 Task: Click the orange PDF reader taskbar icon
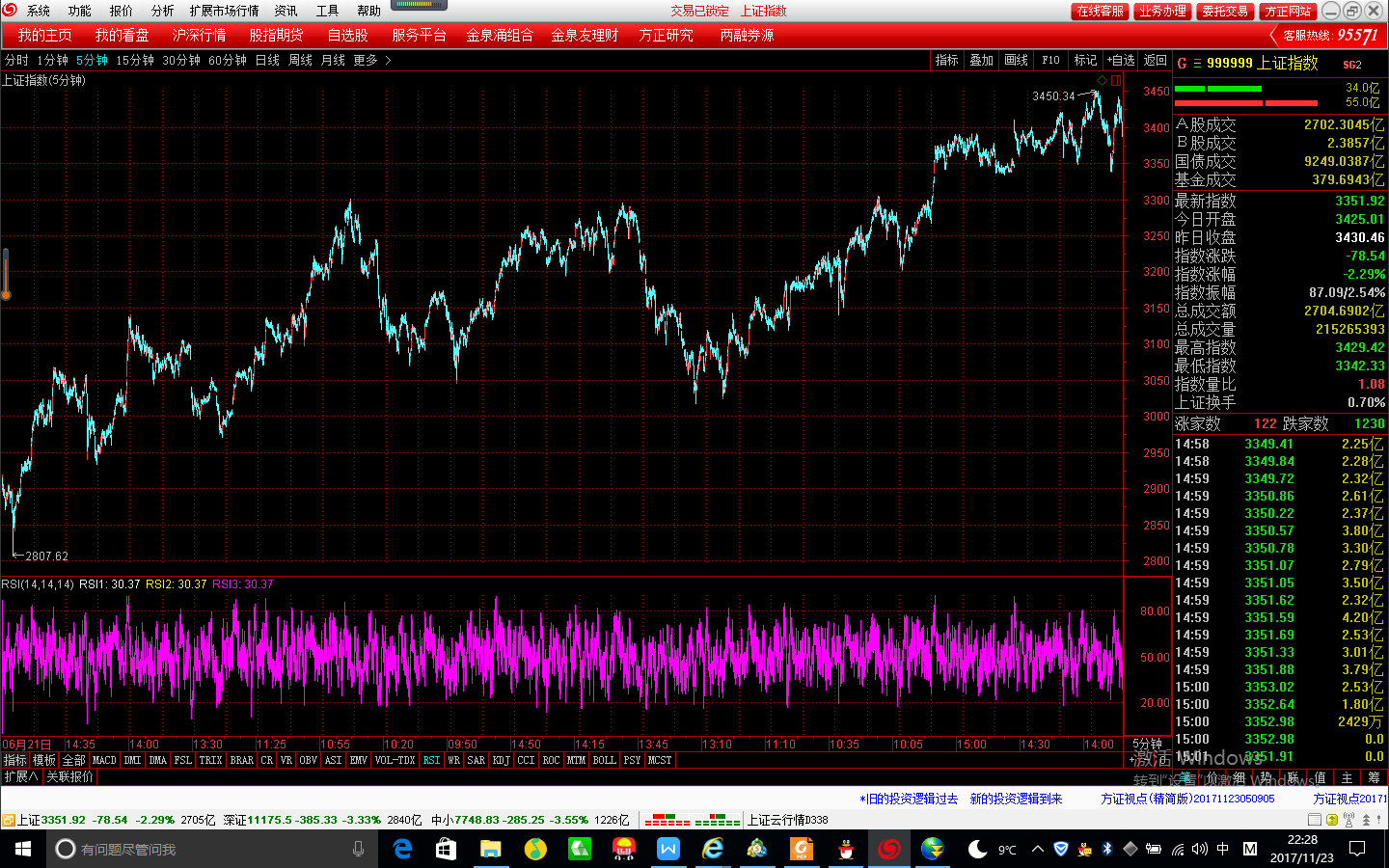(x=802, y=849)
